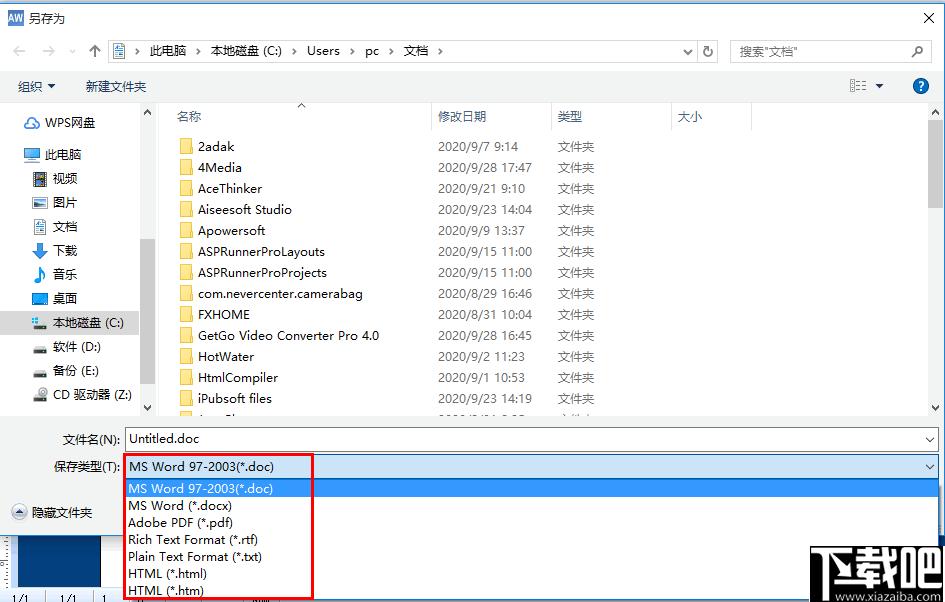945x602 pixels.
Task: Open the Help question mark icon
Action: (920, 86)
